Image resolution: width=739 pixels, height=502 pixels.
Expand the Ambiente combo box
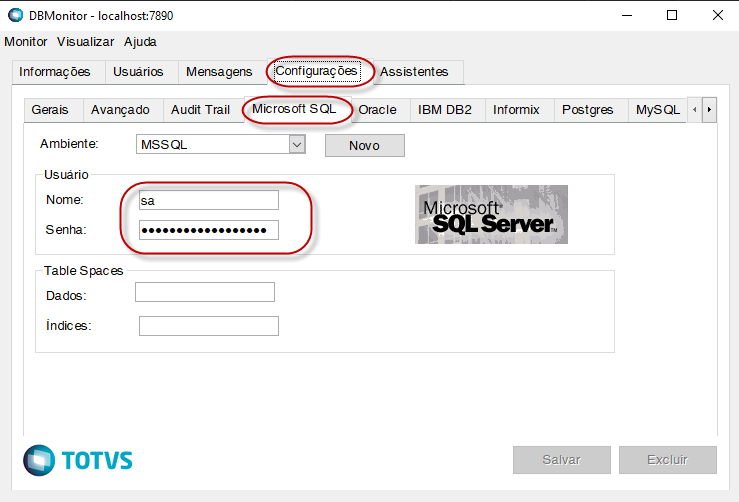297,144
